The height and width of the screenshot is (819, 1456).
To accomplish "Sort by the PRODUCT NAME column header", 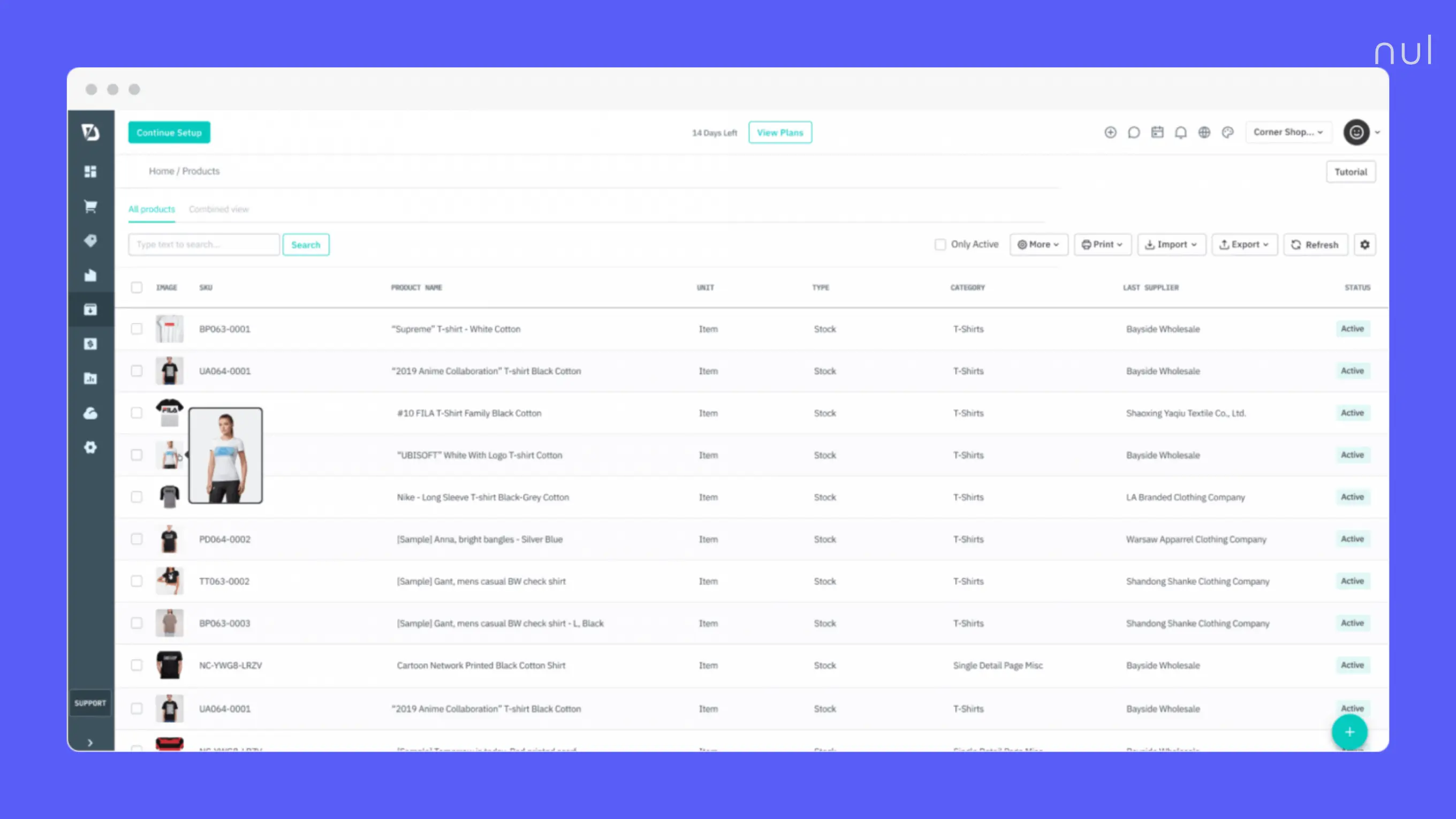I will tap(416, 287).
